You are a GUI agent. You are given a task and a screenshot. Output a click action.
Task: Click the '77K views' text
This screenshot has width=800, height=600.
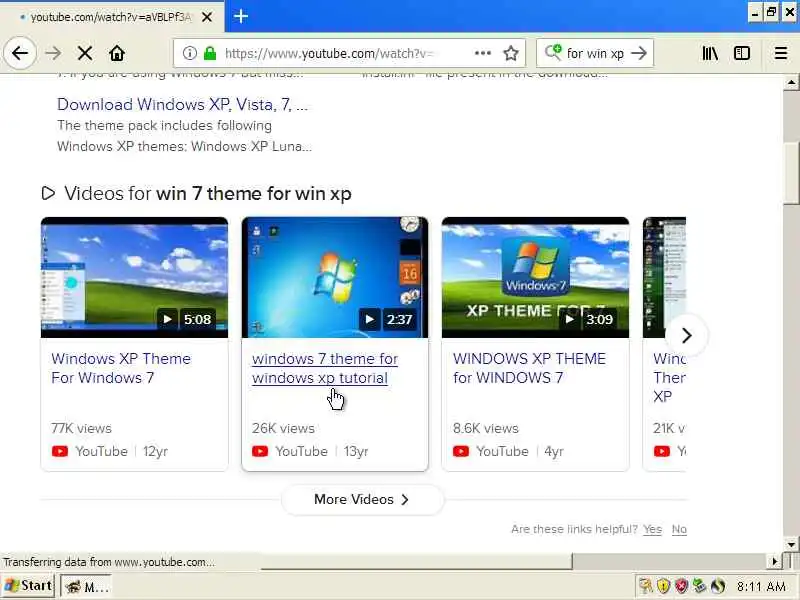pos(81,428)
